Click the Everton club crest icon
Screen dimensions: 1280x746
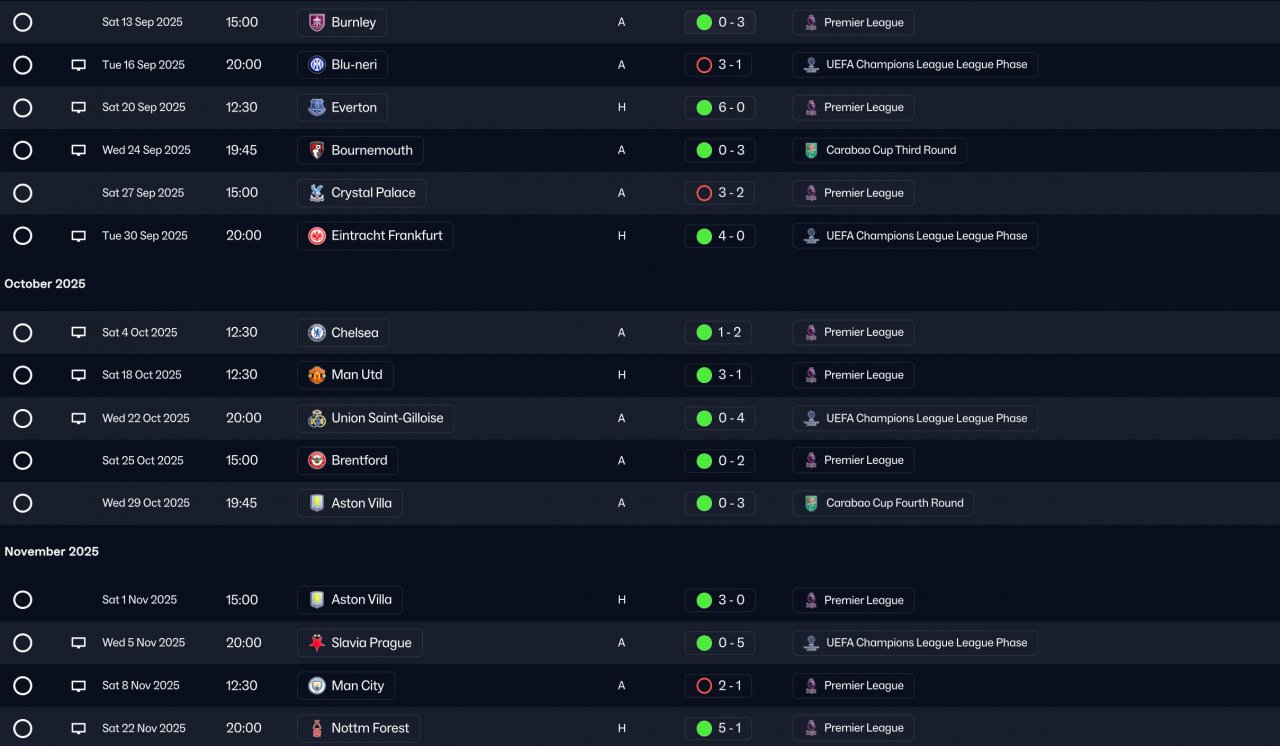(x=317, y=107)
